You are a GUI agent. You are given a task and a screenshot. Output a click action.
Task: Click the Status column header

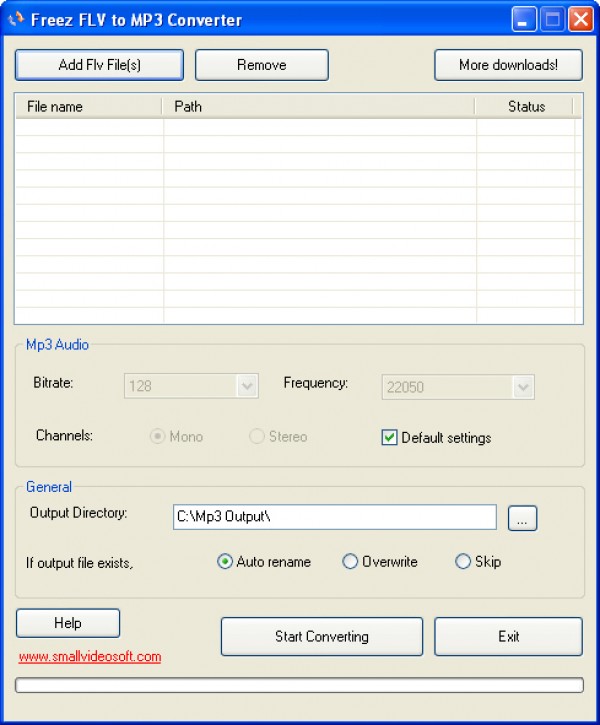coord(525,107)
